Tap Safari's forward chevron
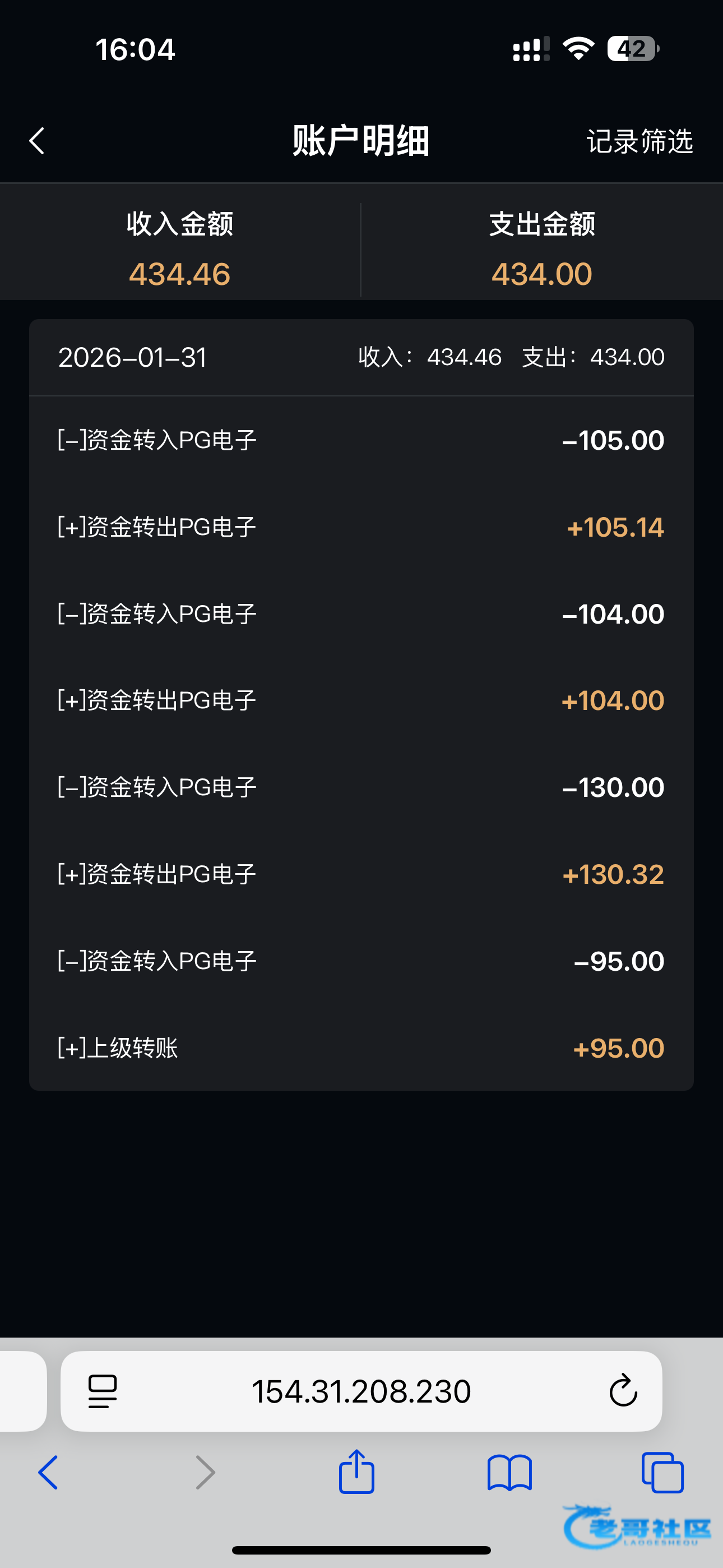723x1568 pixels. [205, 1473]
